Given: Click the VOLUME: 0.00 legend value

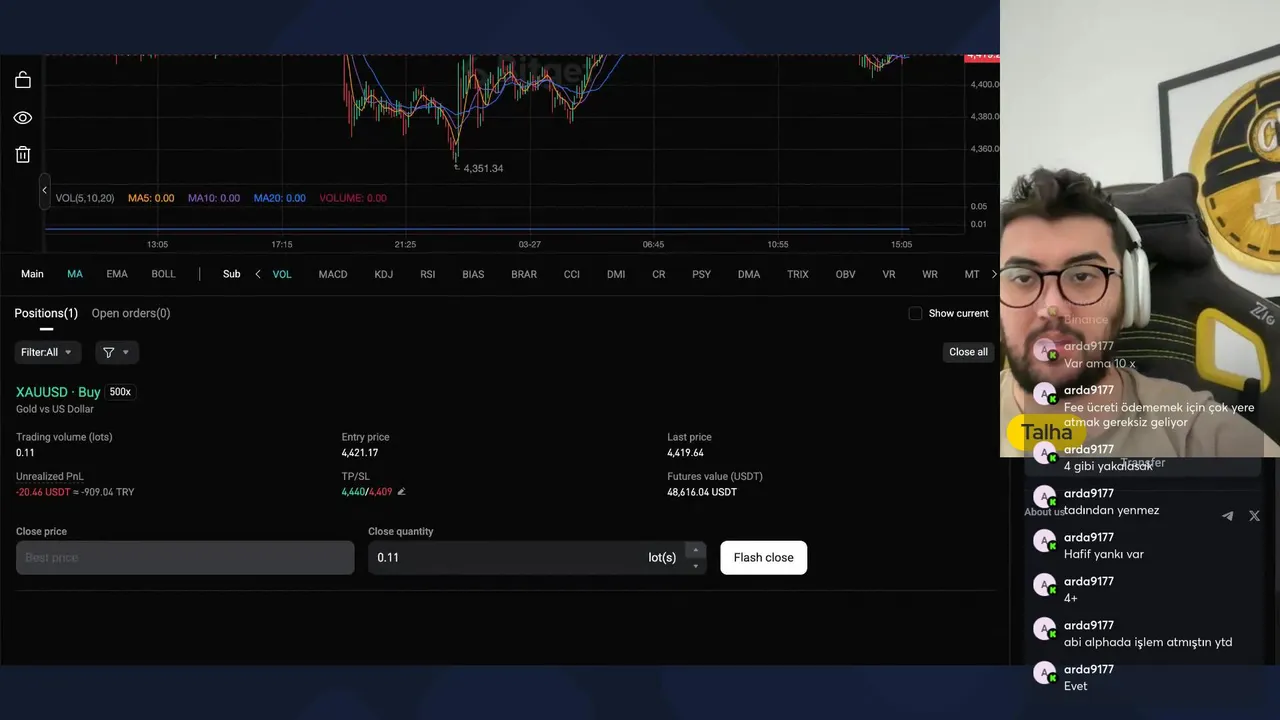Looking at the screenshot, I should (x=353, y=198).
